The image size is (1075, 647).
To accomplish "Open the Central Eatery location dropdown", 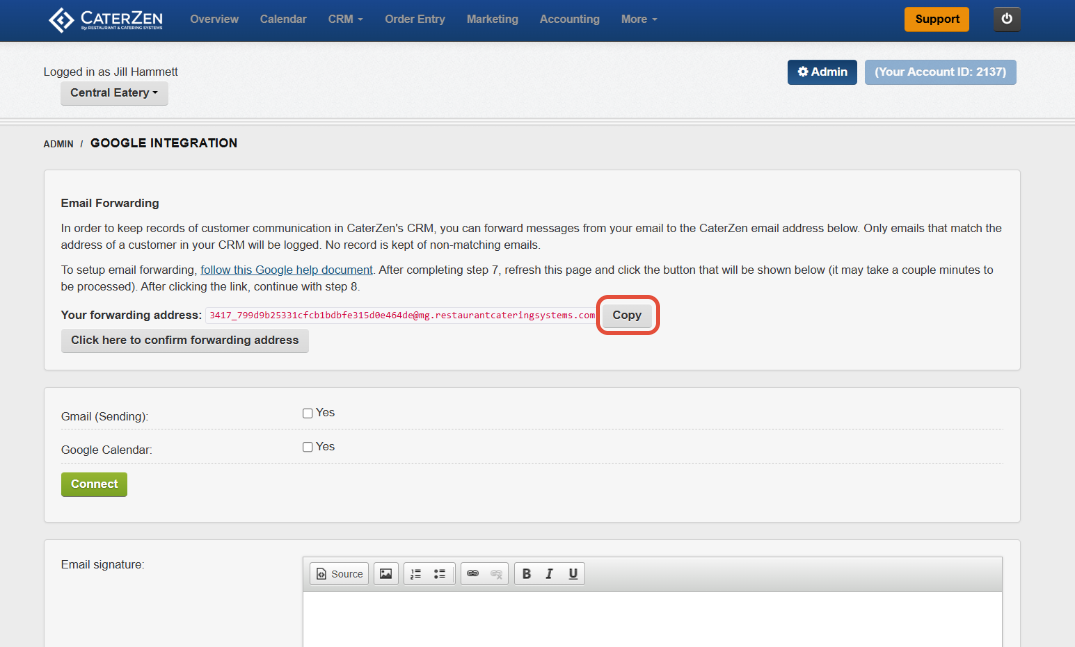I will tap(114, 93).
